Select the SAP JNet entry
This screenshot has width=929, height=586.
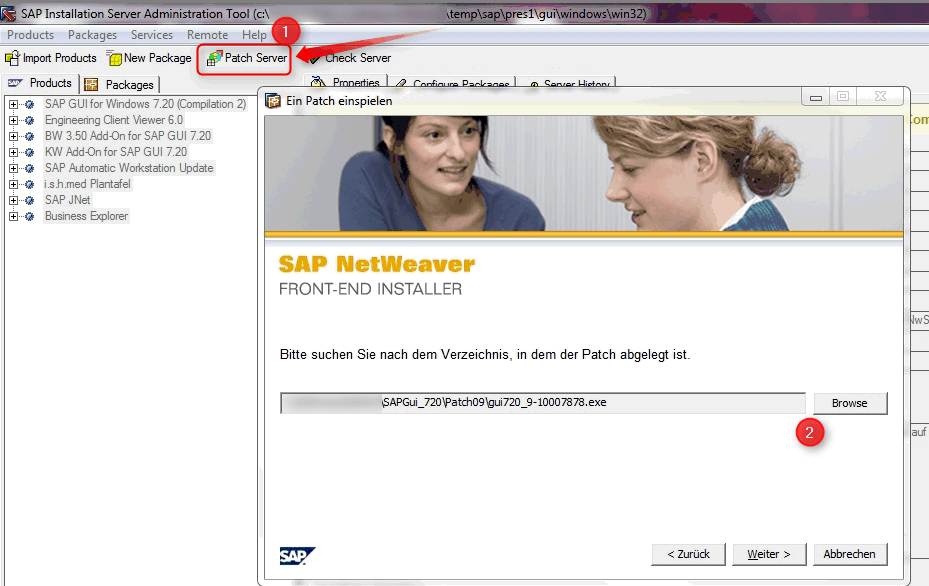click(68, 200)
